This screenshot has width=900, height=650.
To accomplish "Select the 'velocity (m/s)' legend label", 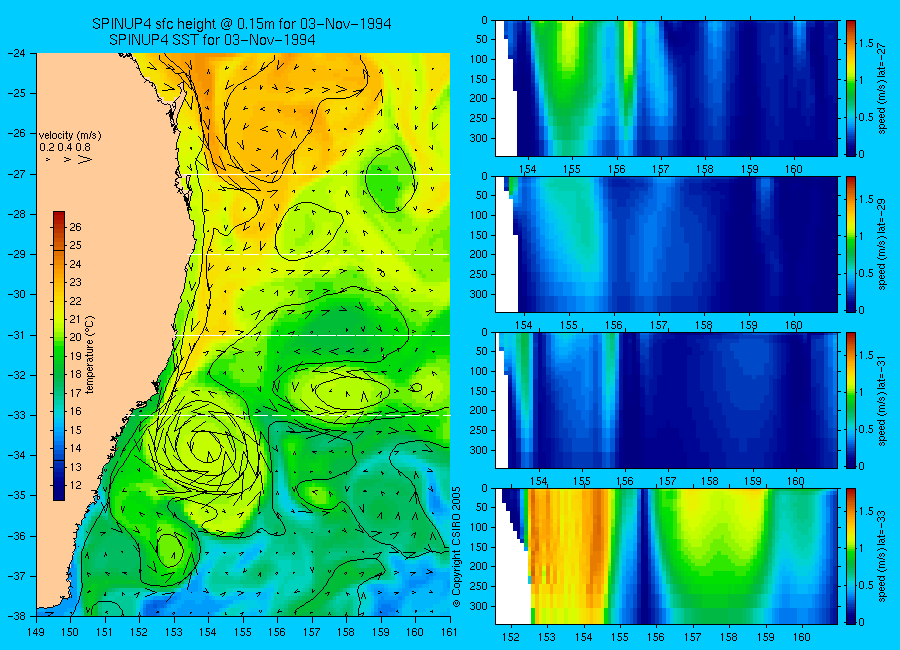I will click(70, 136).
